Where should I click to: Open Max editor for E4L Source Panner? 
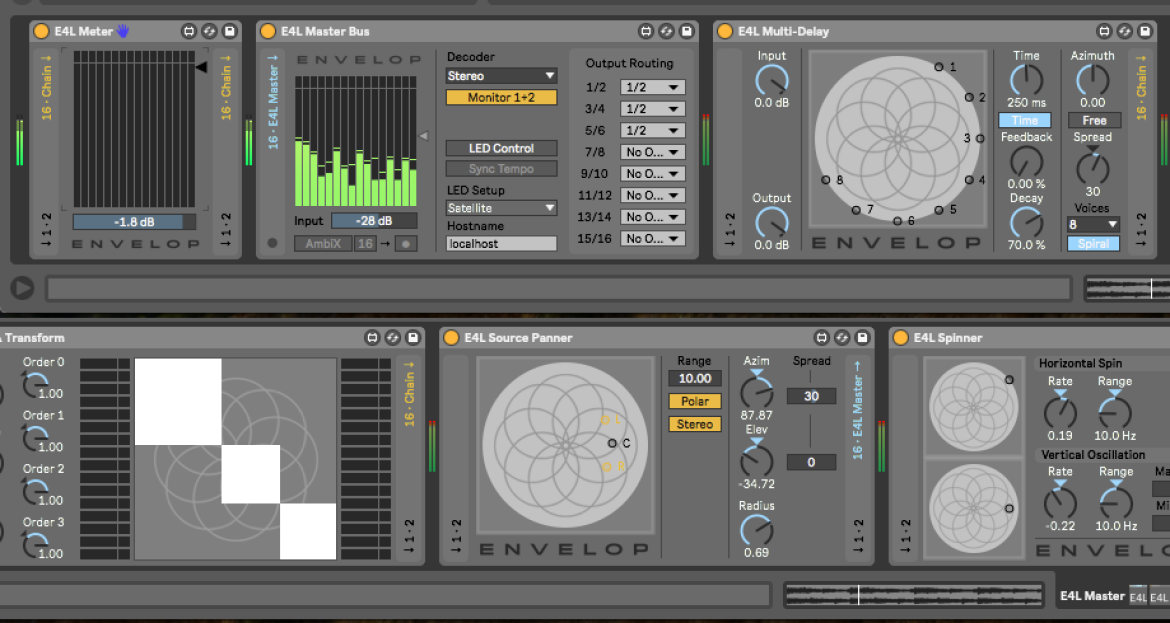tap(822, 338)
